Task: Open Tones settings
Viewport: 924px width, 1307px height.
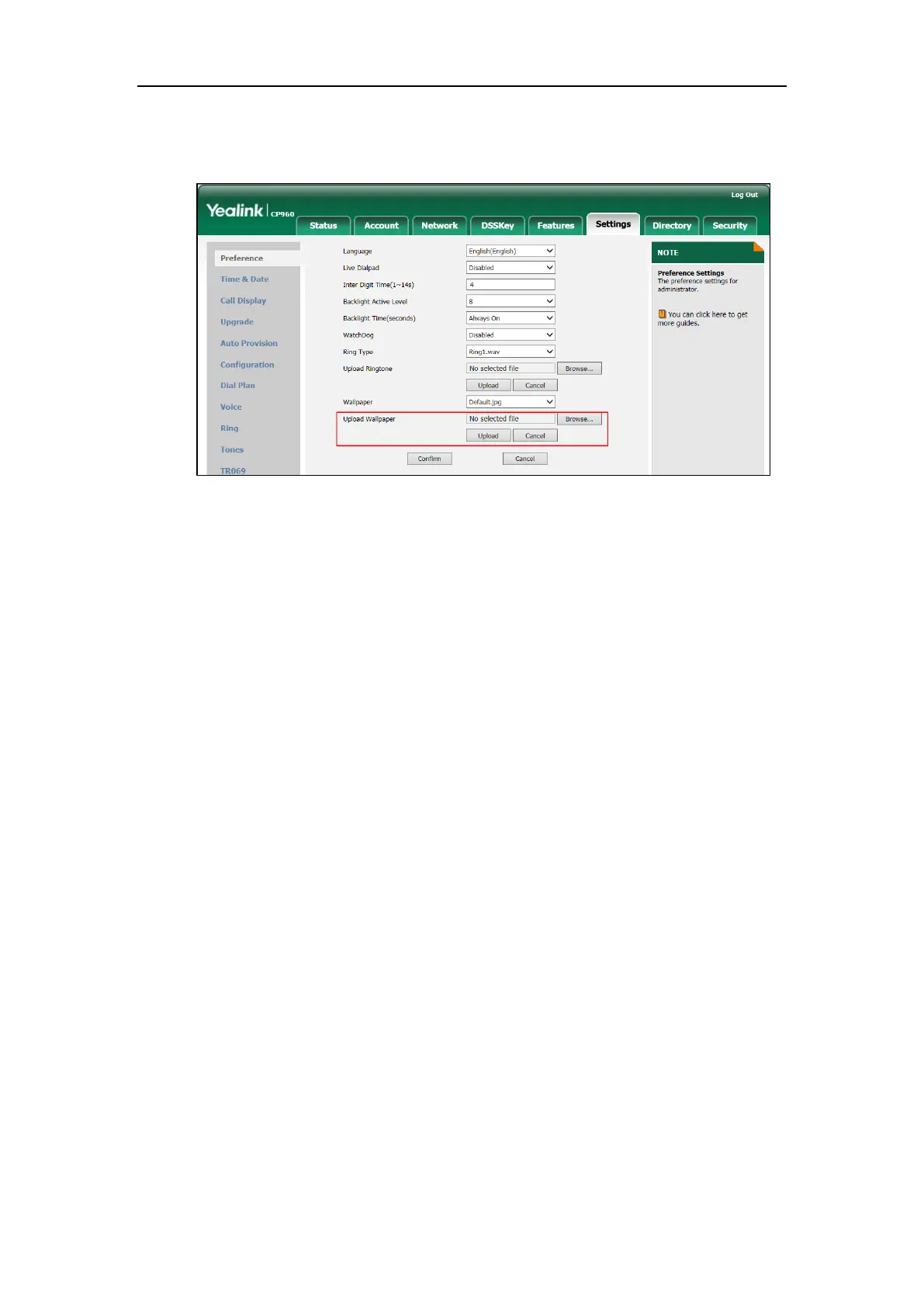Action: tap(231, 449)
